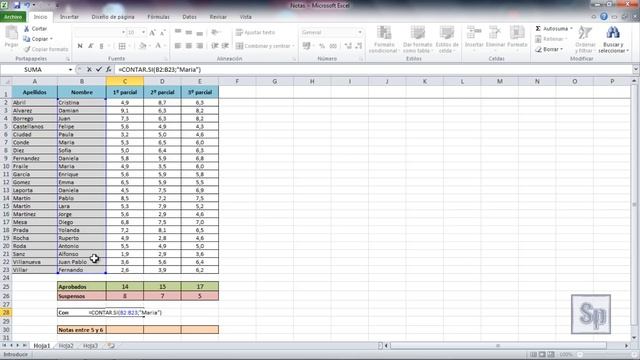The height and width of the screenshot is (360, 640).
Task: Click the Pegar (paste) icon
Action: 11,33
